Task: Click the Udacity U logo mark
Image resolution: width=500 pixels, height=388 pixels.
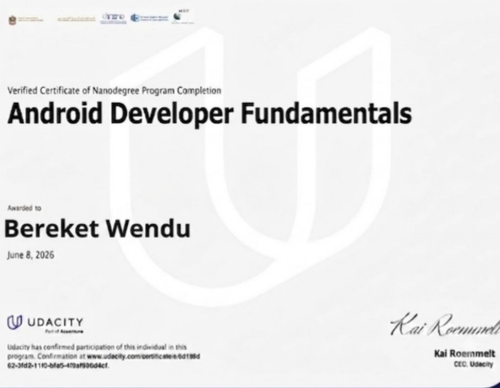Action: 14,322
